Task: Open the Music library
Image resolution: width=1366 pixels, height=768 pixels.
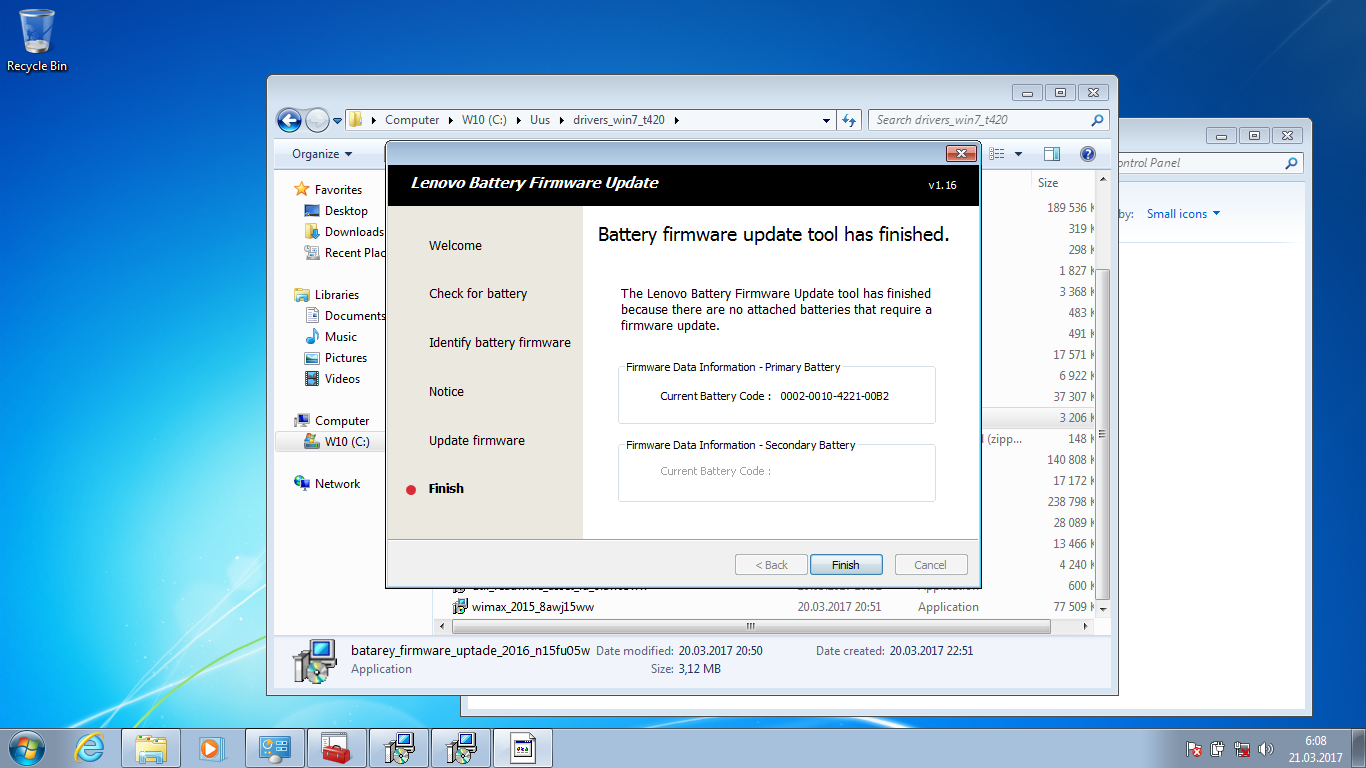Action: 340,337
